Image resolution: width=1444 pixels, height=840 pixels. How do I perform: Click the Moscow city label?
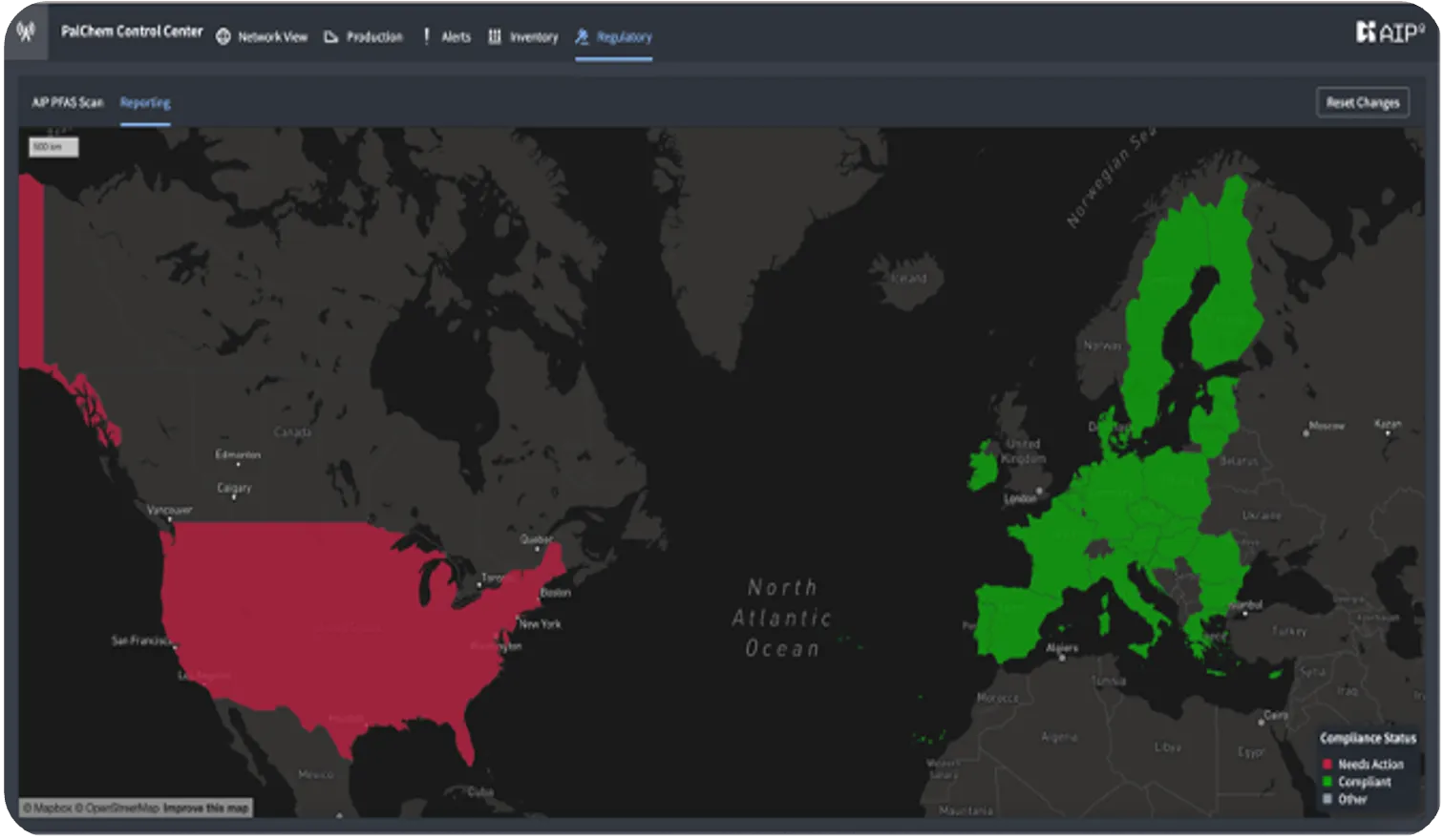pos(1327,426)
